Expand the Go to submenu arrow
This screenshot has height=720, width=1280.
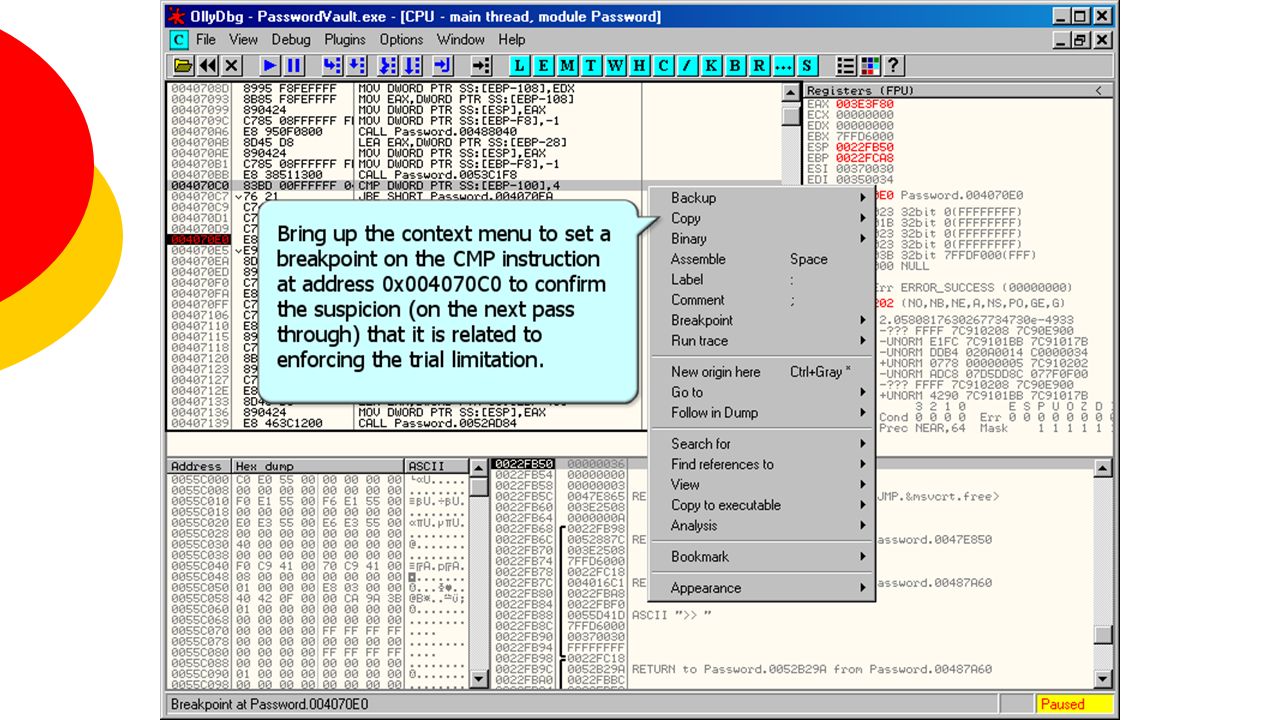pyautogui.click(x=863, y=392)
